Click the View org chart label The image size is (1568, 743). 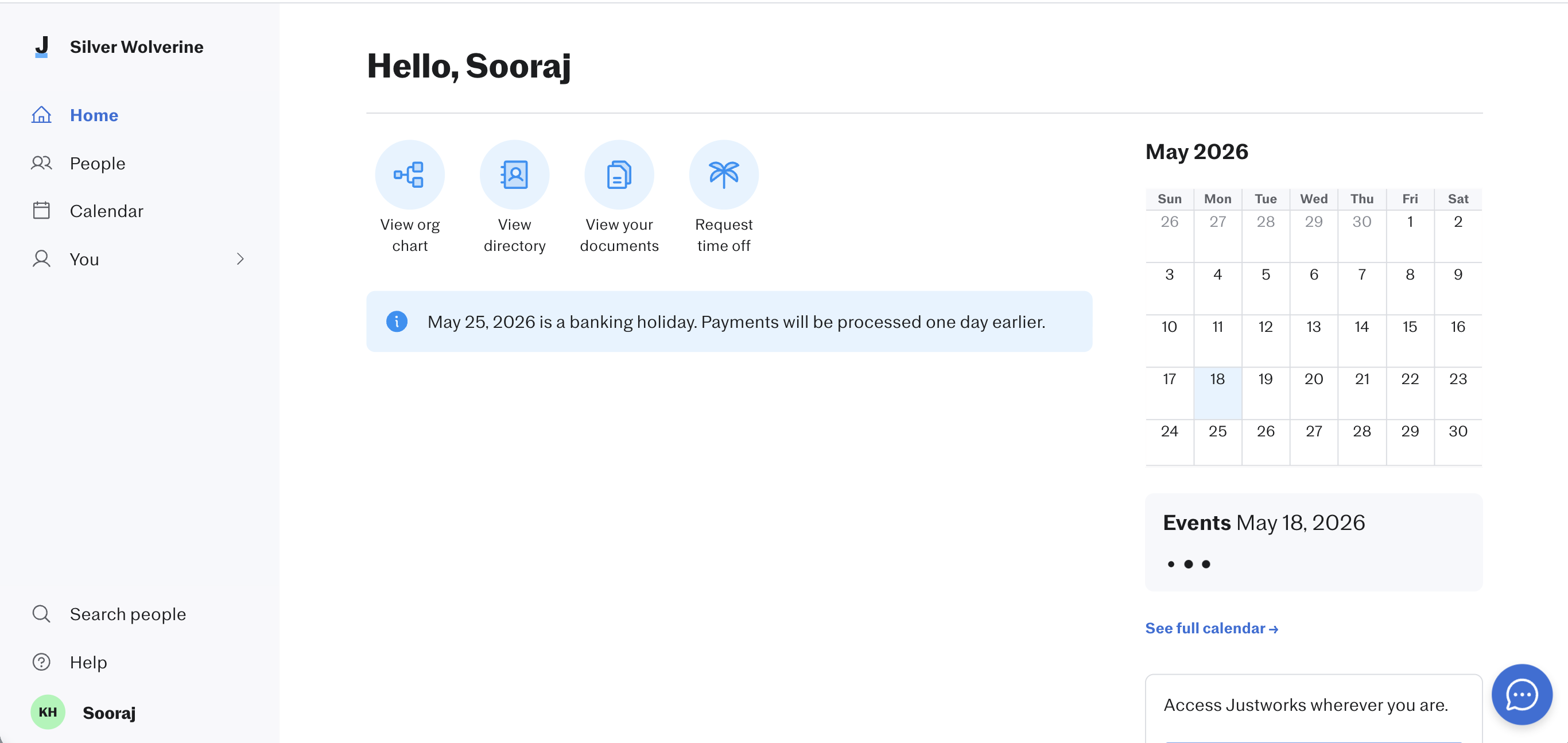coord(410,235)
